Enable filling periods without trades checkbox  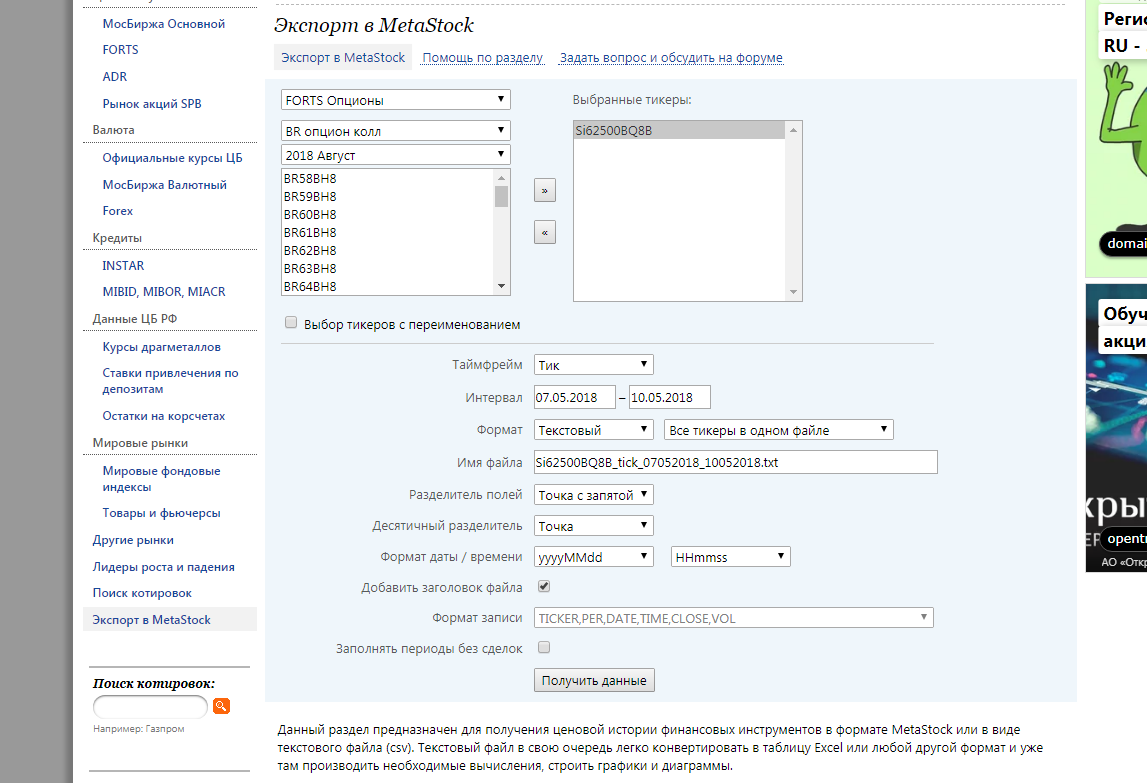(544, 647)
